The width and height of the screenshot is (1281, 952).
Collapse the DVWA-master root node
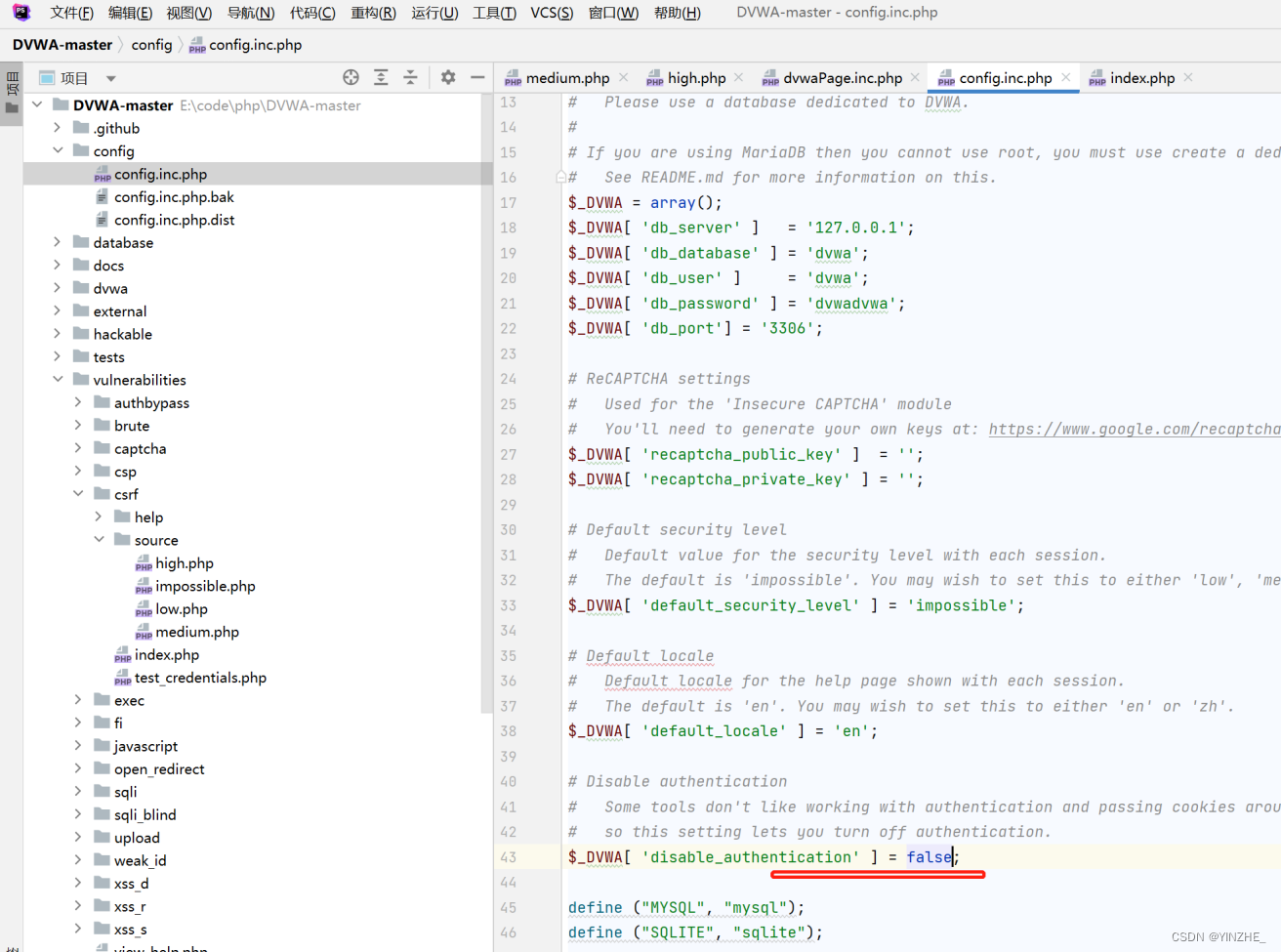coord(37,104)
